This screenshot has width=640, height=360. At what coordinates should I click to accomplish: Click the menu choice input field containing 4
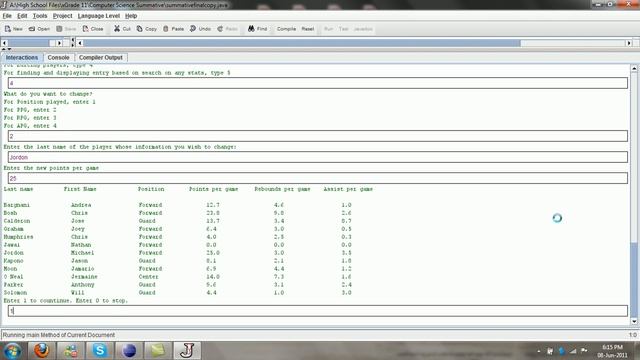point(318,83)
